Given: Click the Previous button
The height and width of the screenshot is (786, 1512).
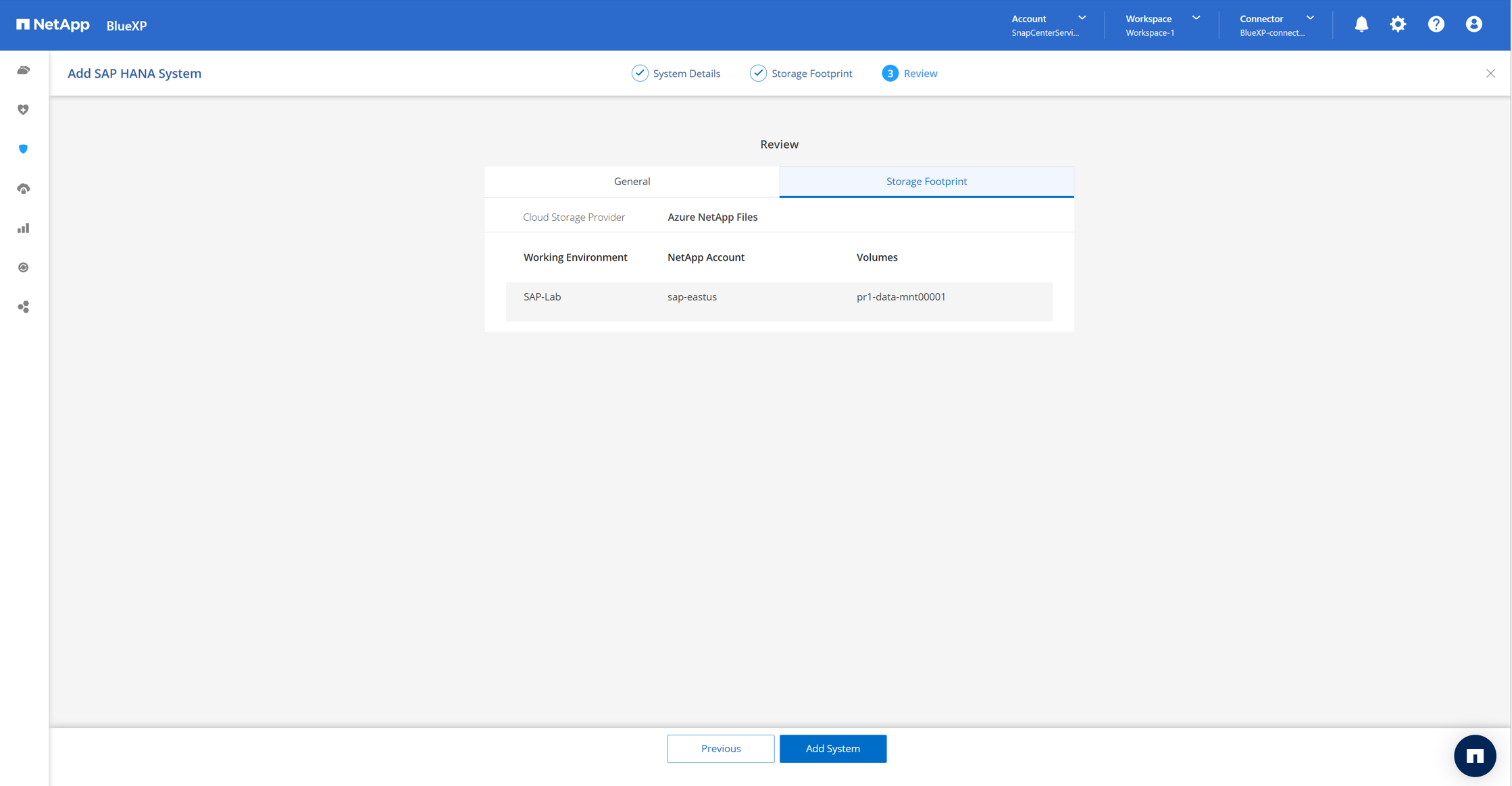Looking at the screenshot, I should (720, 748).
